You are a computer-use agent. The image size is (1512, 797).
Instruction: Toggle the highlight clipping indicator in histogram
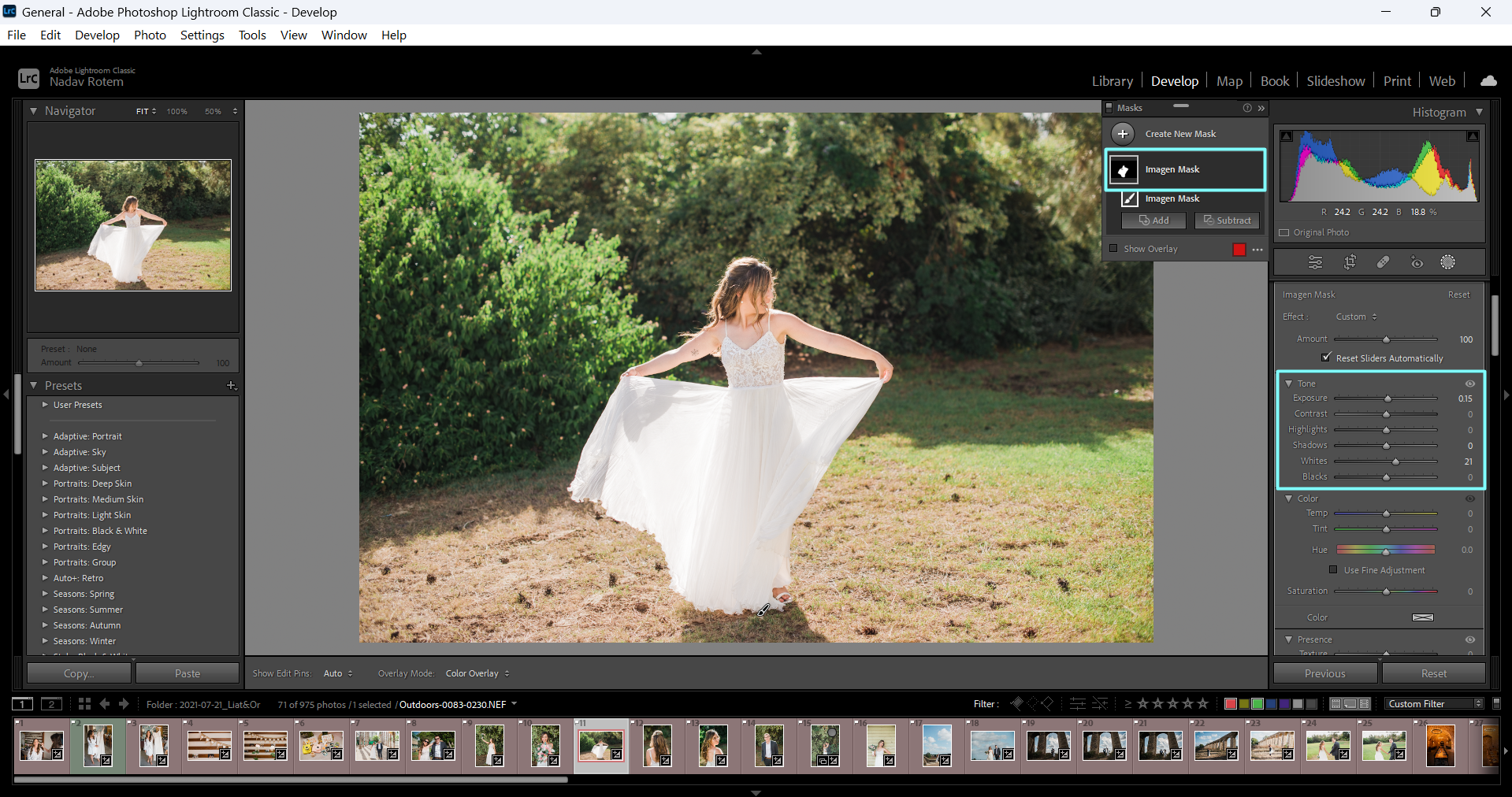[x=1472, y=136]
